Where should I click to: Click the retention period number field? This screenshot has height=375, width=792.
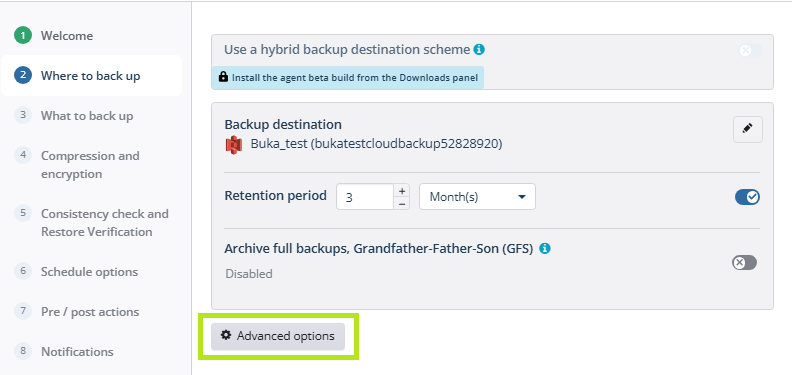pyautogui.click(x=365, y=197)
